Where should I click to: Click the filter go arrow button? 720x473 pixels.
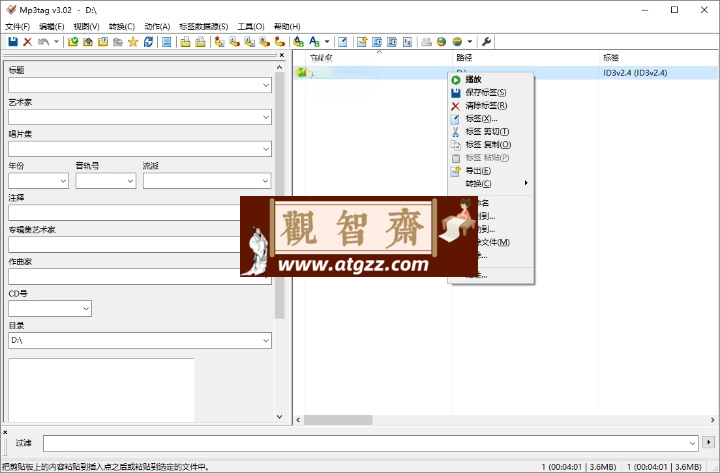point(709,442)
